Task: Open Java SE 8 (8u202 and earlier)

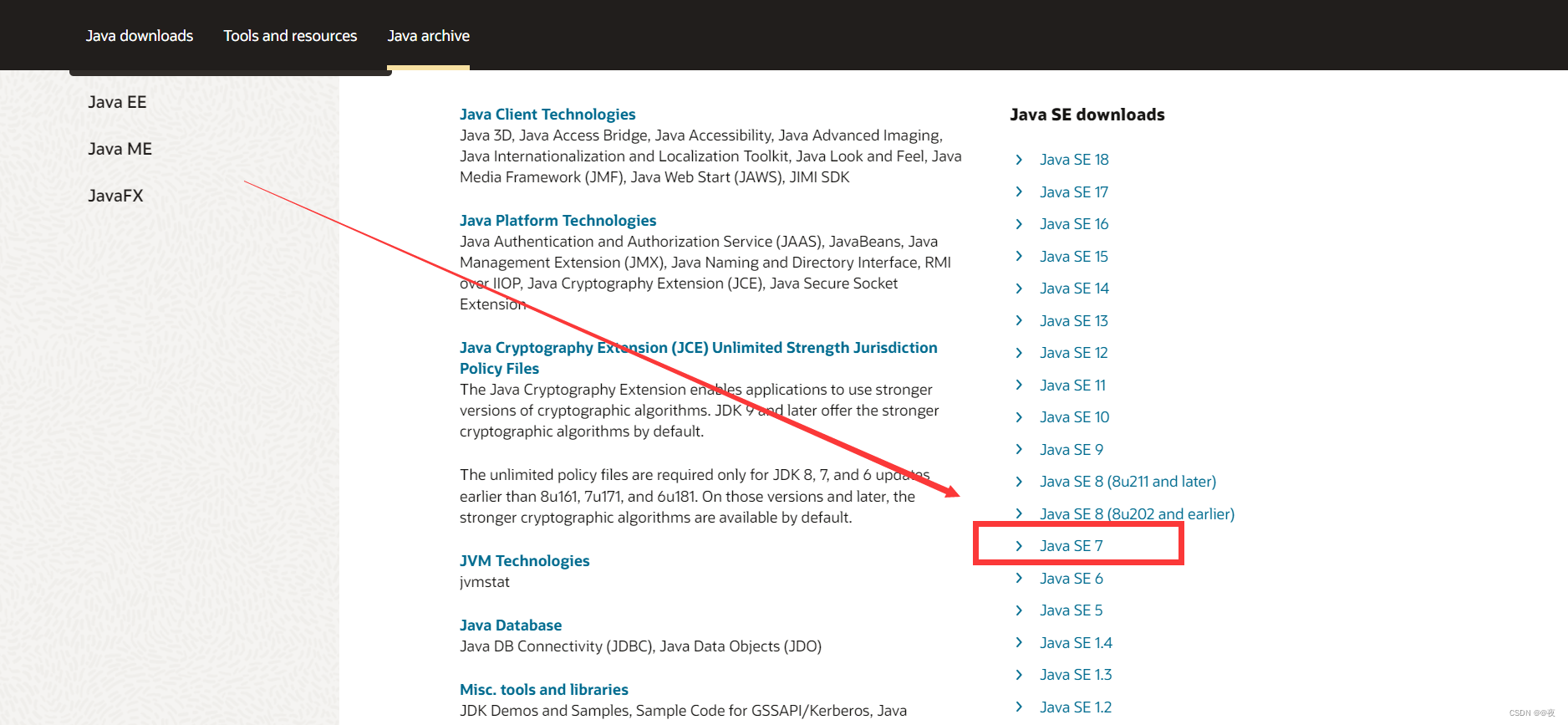Action: (1137, 514)
